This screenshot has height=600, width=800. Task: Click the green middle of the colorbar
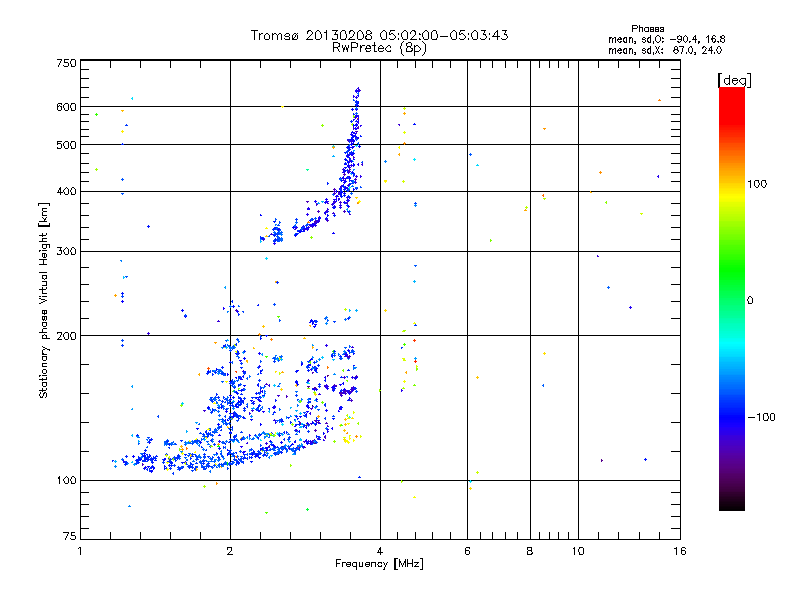point(732,276)
